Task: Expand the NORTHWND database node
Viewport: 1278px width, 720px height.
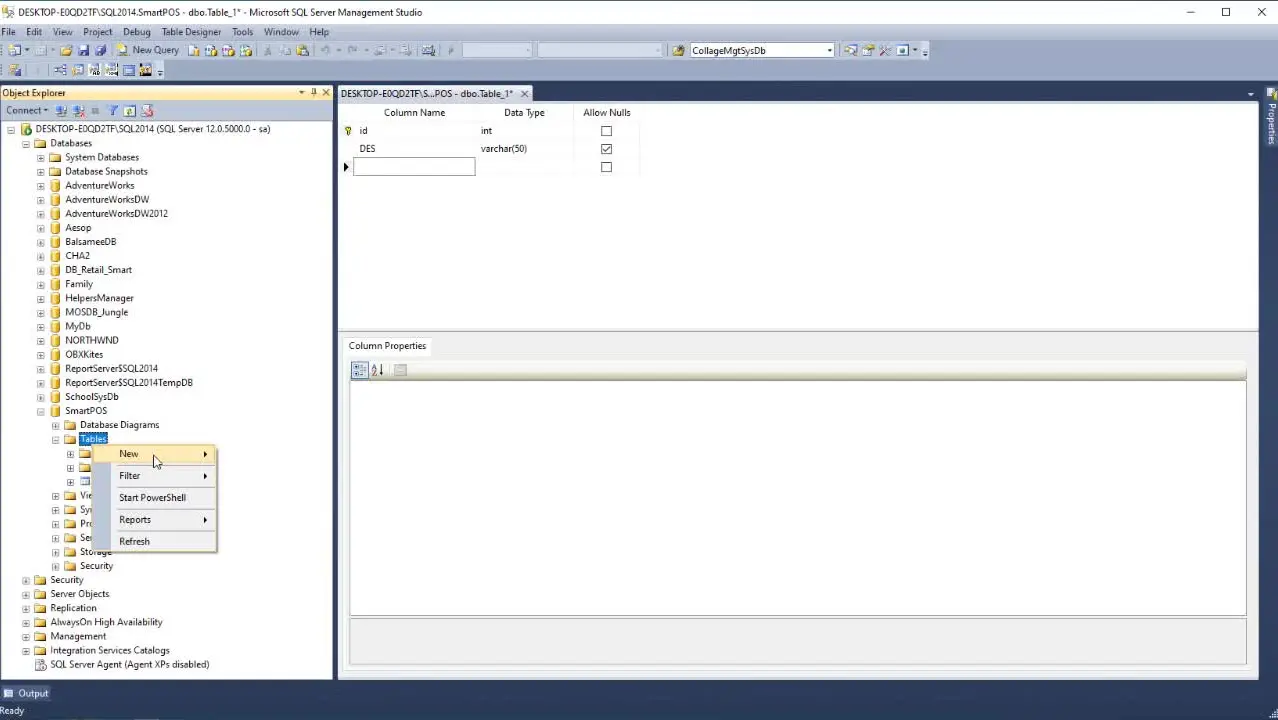Action: coord(41,341)
